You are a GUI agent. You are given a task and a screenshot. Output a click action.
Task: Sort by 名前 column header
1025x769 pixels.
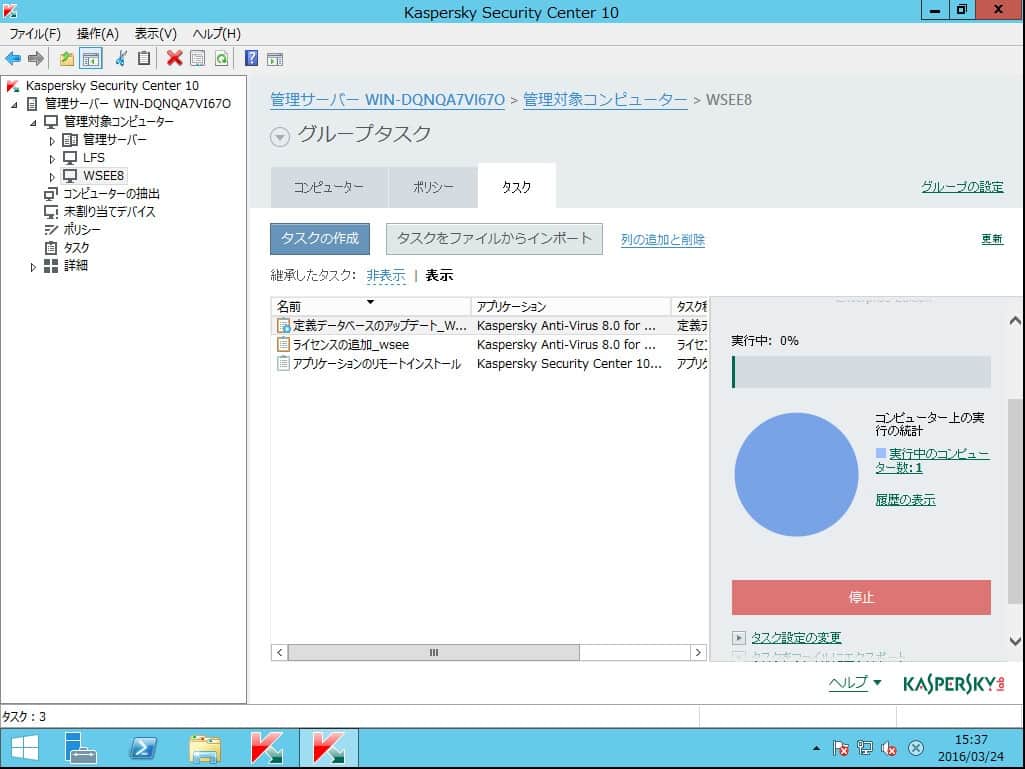point(371,306)
